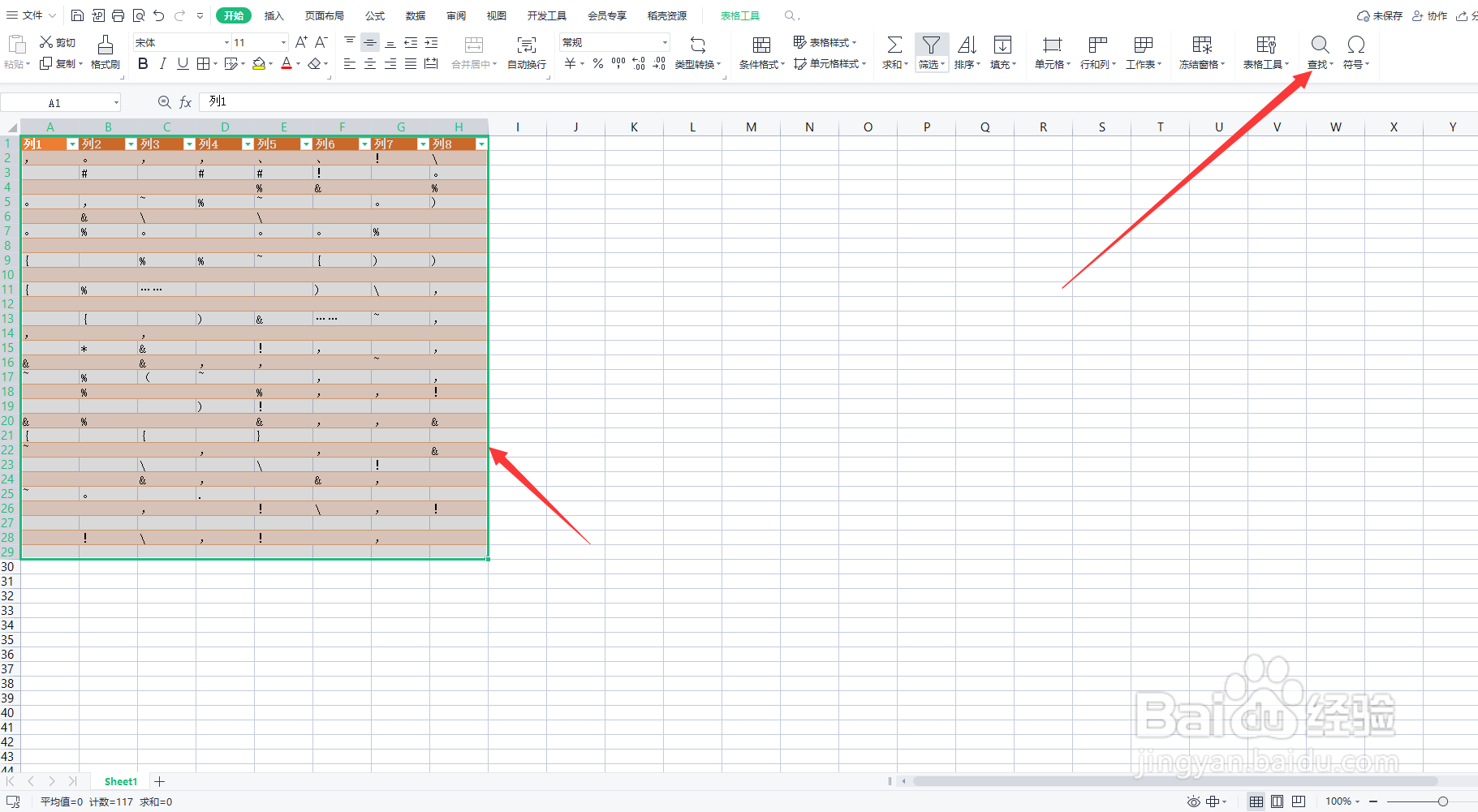Click the Wrap Text (自动换行) icon
The height and width of the screenshot is (812, 1478).
[527, 45]
